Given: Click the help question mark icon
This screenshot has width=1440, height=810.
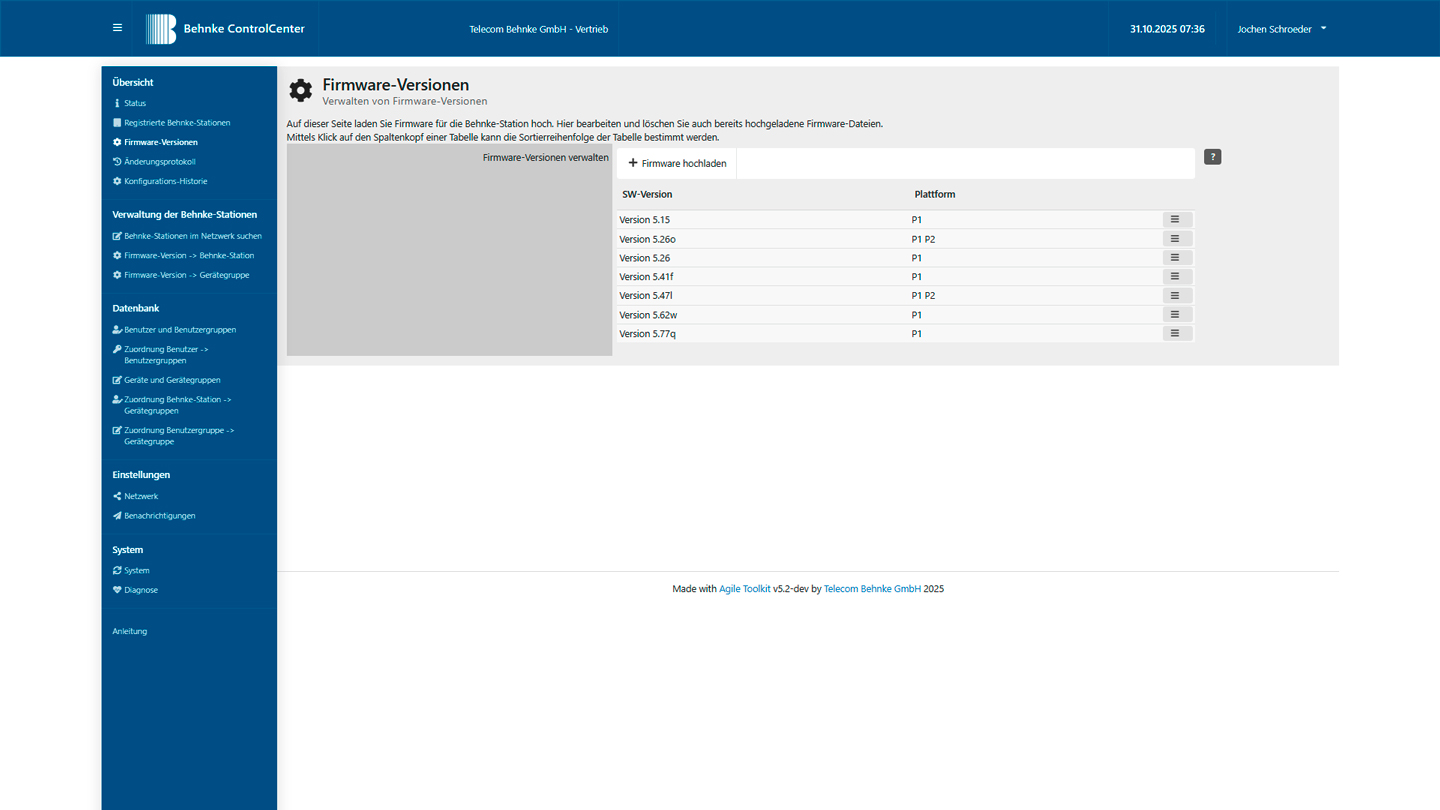Looking at the screenshot, I should [x=1212, y=157].
